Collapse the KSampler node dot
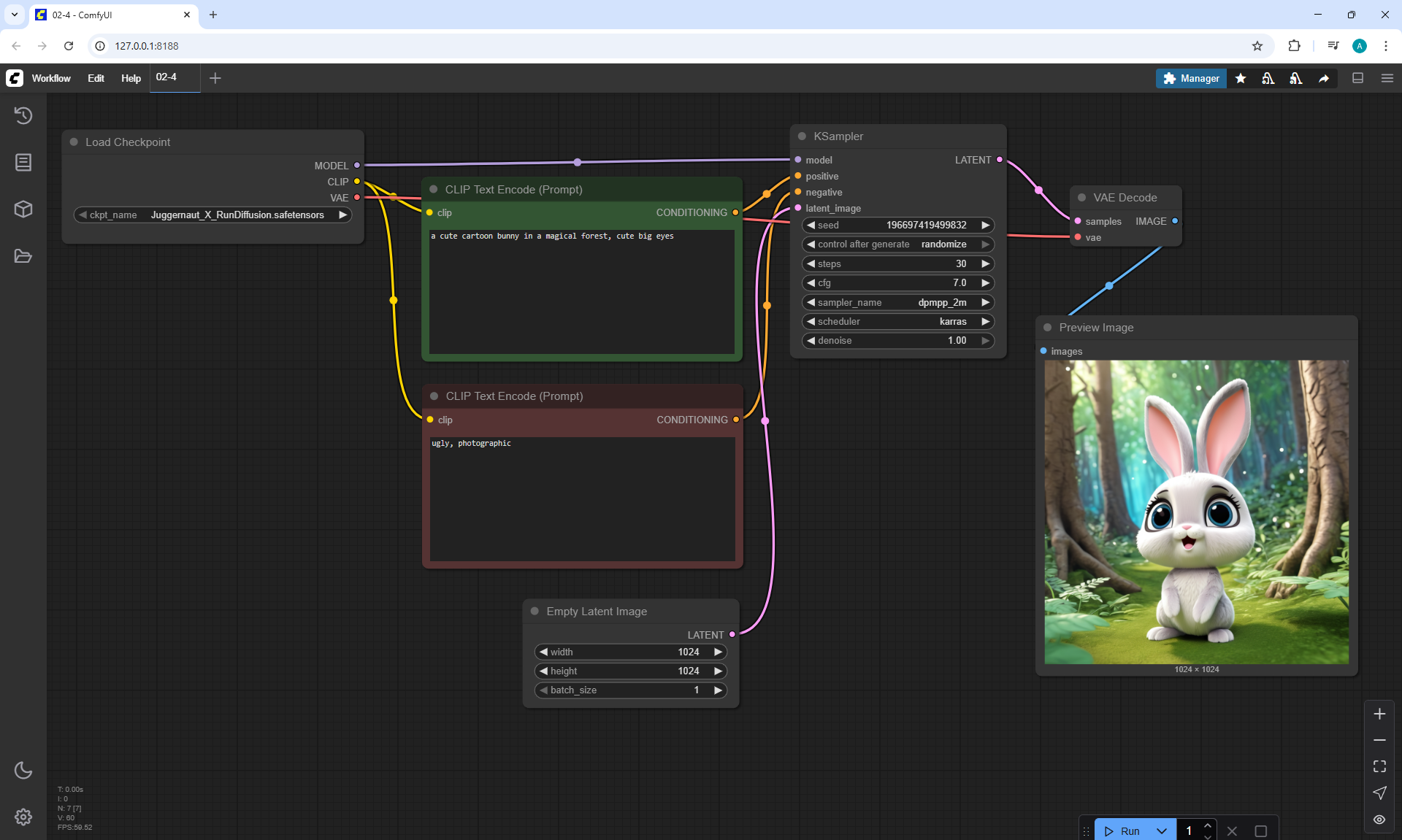This screenshot has width=1402, height=840. [802, 136]
